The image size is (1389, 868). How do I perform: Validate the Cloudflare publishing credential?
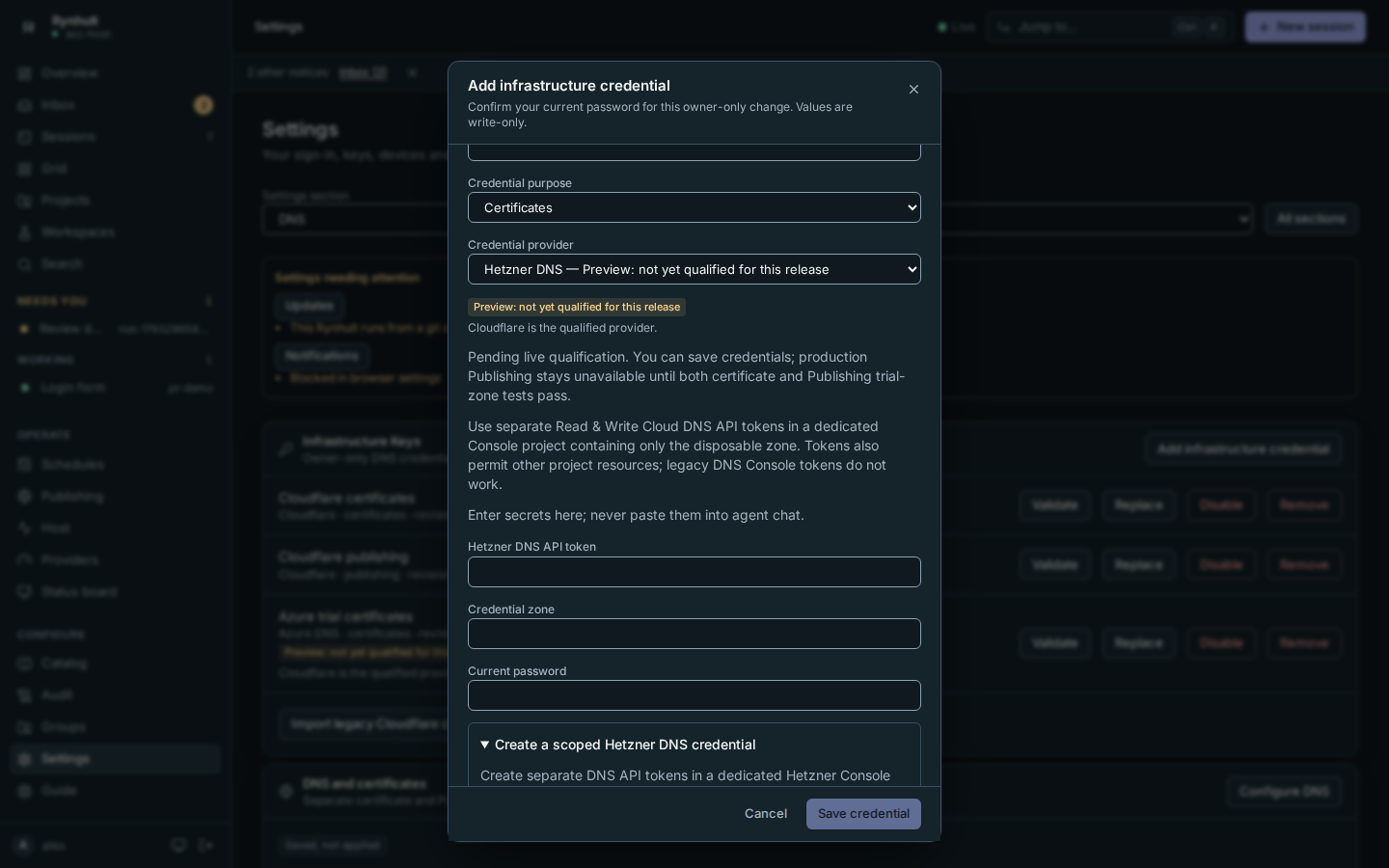point(1054,564)
